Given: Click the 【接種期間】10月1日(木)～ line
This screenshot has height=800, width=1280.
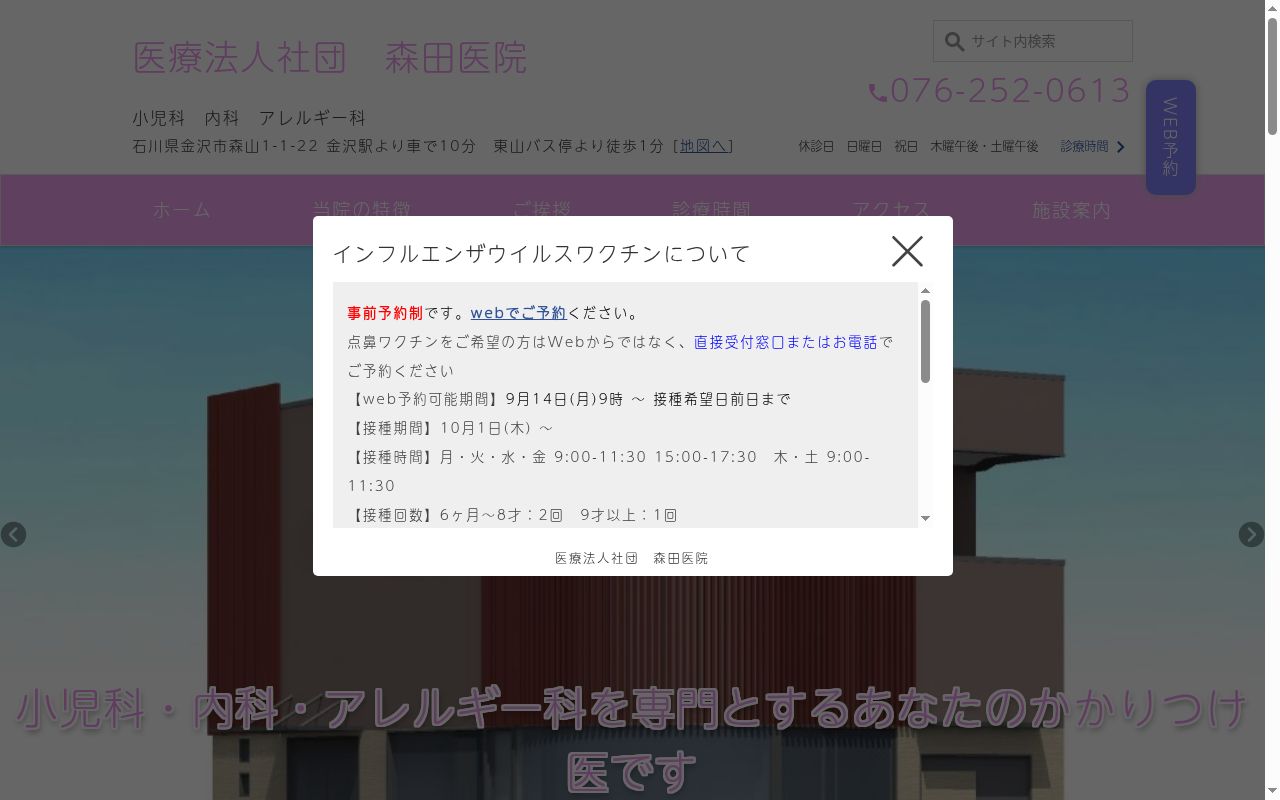Looking at the screenshot, I should [450, 428].
